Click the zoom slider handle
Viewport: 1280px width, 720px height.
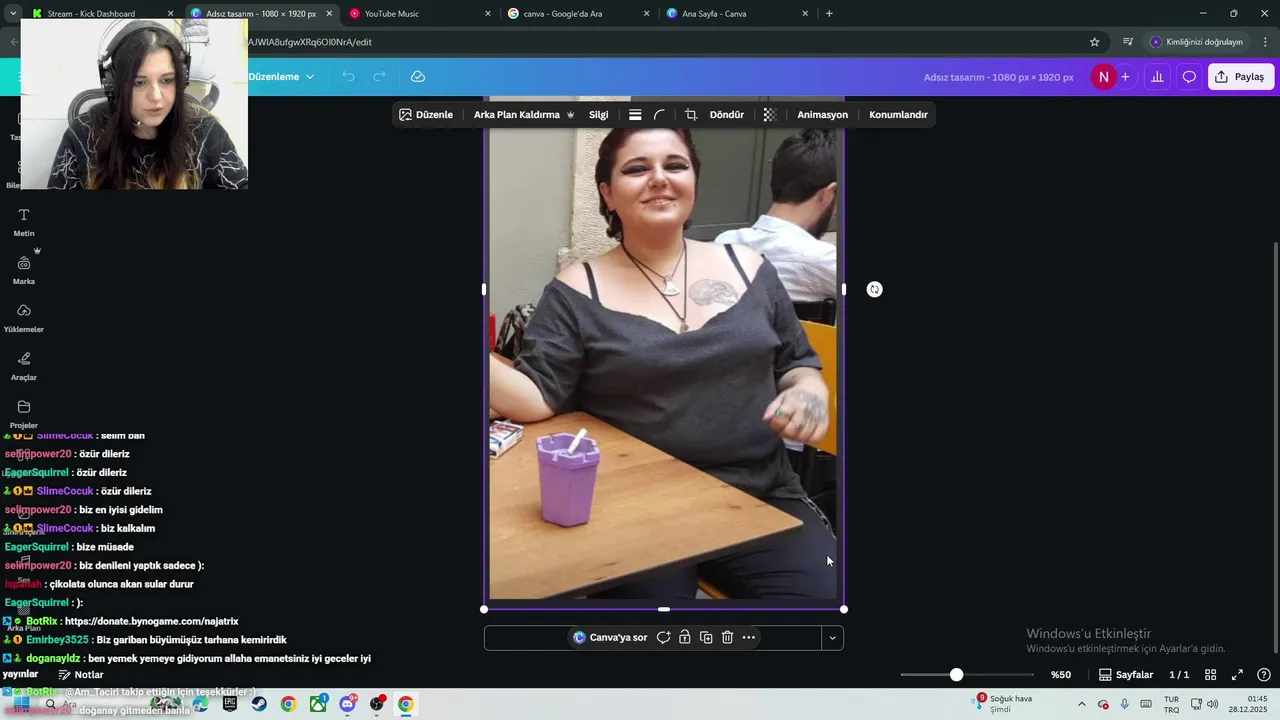click(957, 675)
